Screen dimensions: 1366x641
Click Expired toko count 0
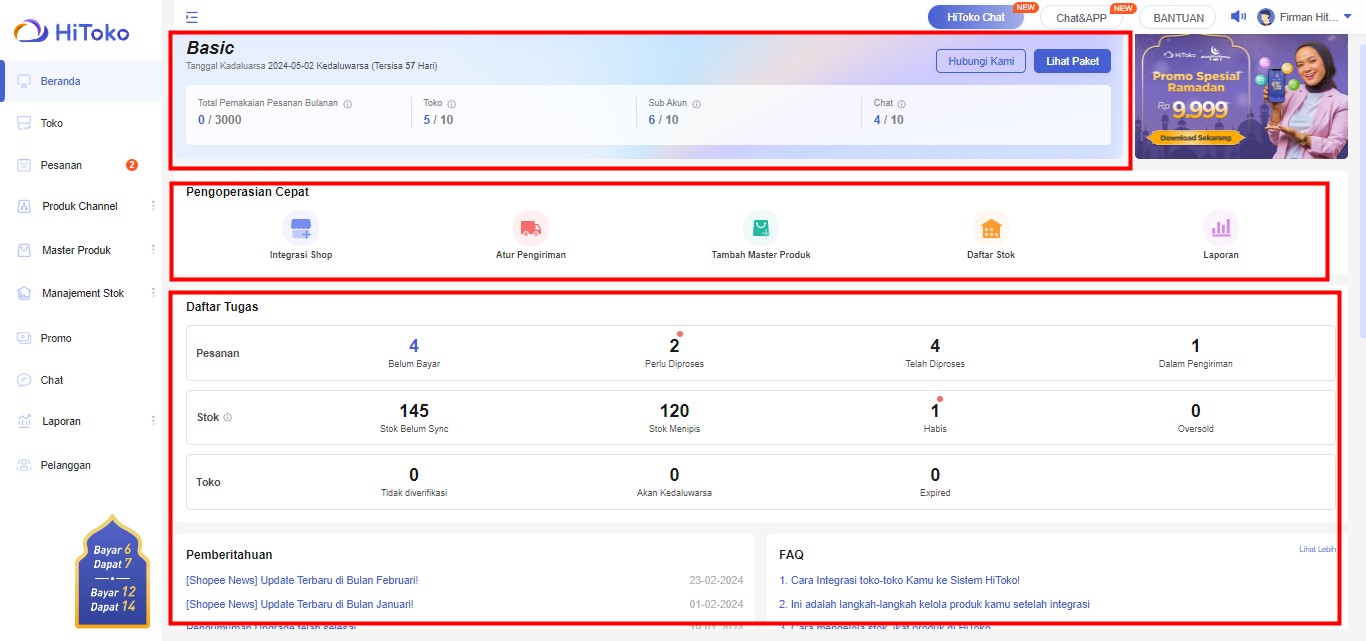935,475
